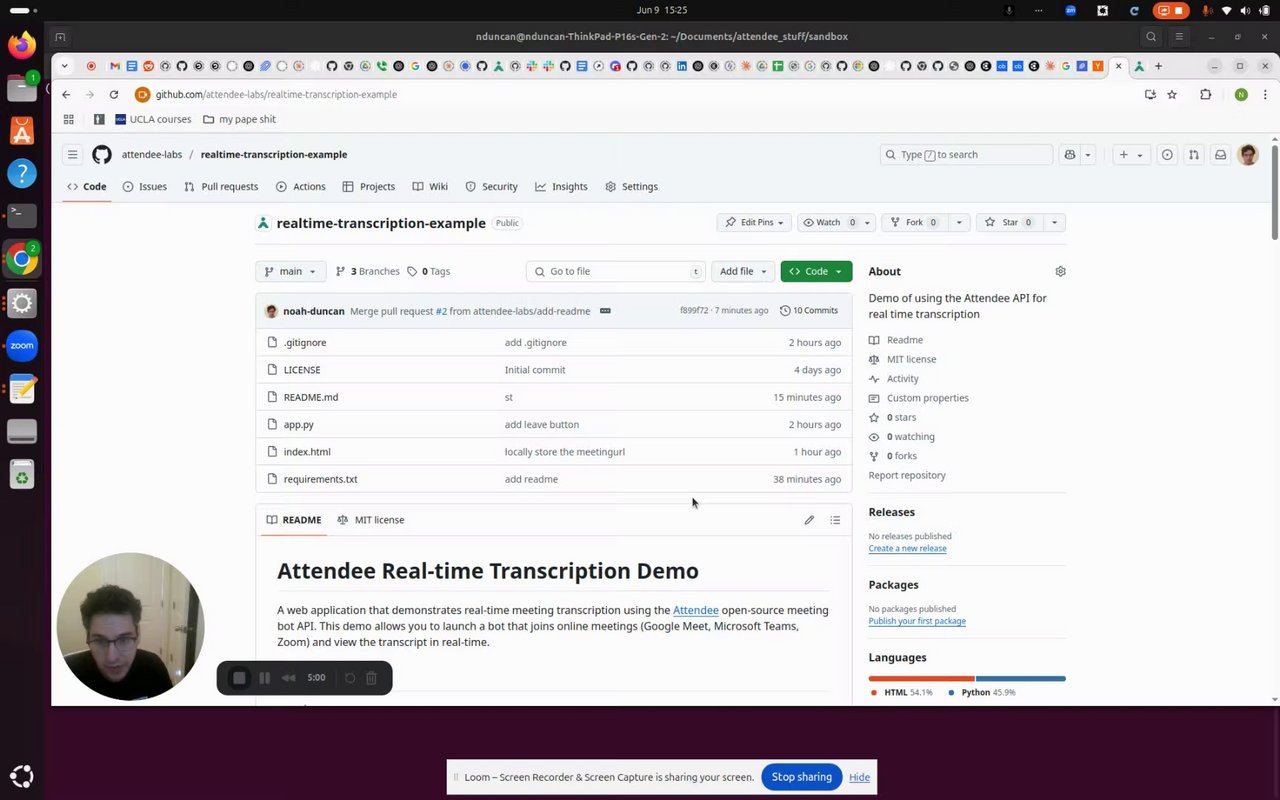Open the app.py file
Screen dimensions: 1280x800
[298, 425]
